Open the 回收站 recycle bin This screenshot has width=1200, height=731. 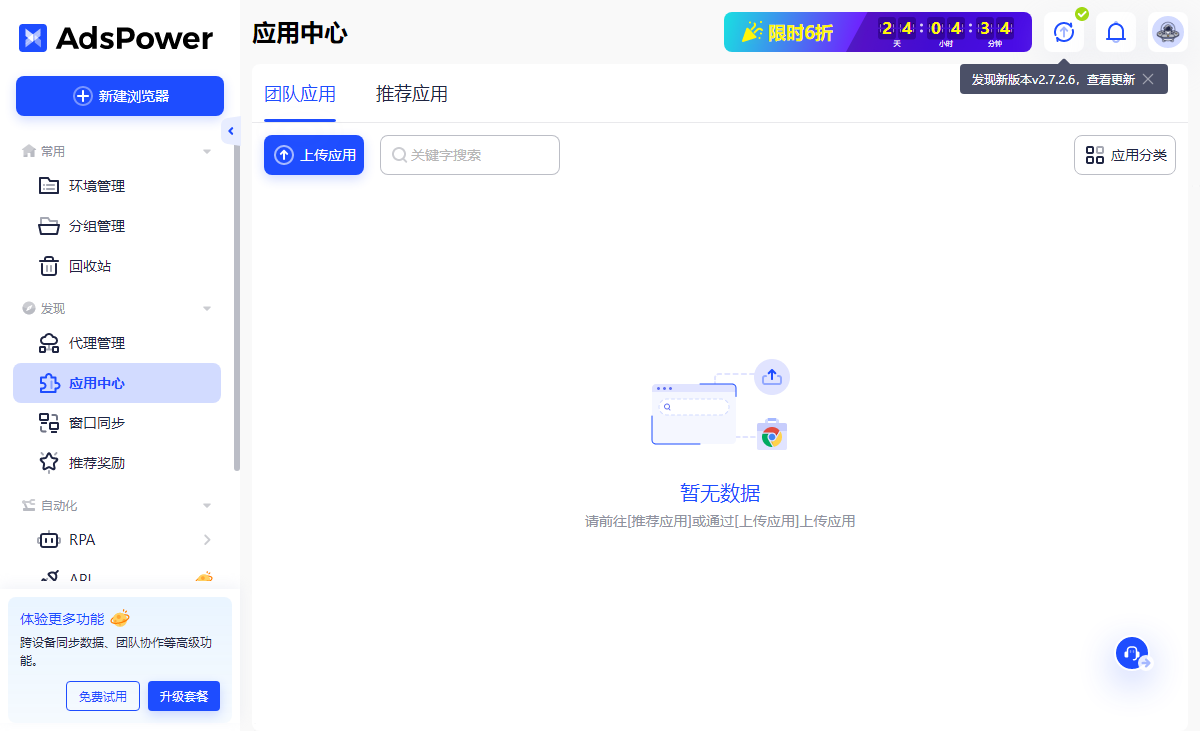(x=90, y=266)
